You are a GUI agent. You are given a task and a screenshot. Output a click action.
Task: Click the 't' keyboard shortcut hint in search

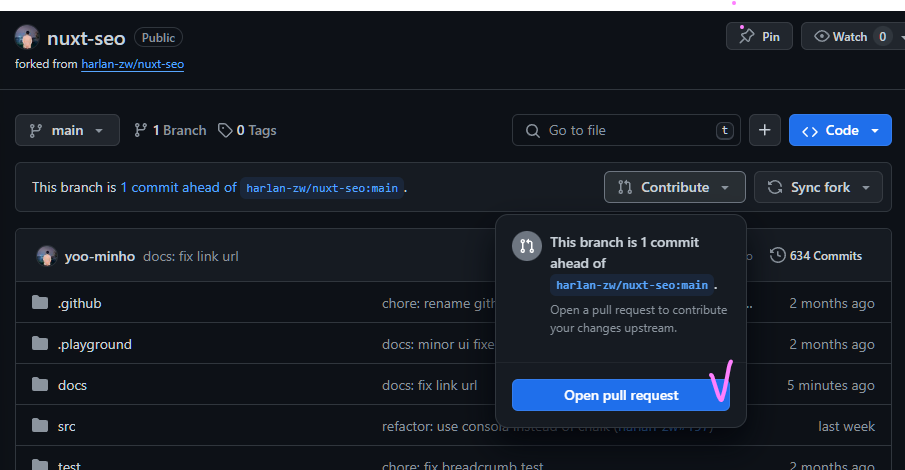tap(724, 130)
